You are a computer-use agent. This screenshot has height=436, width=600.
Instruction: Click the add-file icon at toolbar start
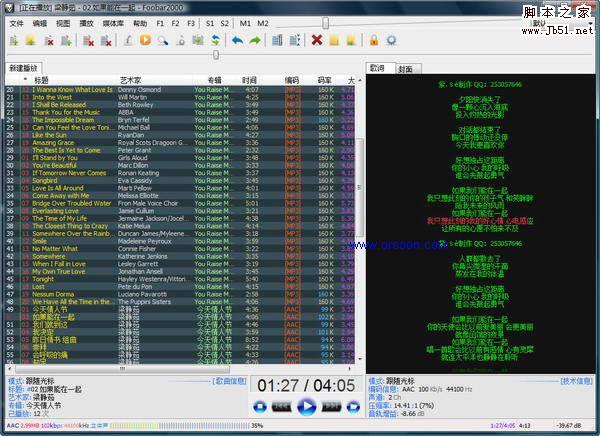point(14,40)
